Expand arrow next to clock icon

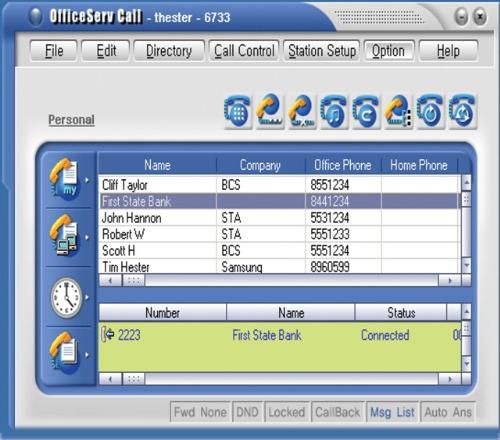tap(87, 297)
